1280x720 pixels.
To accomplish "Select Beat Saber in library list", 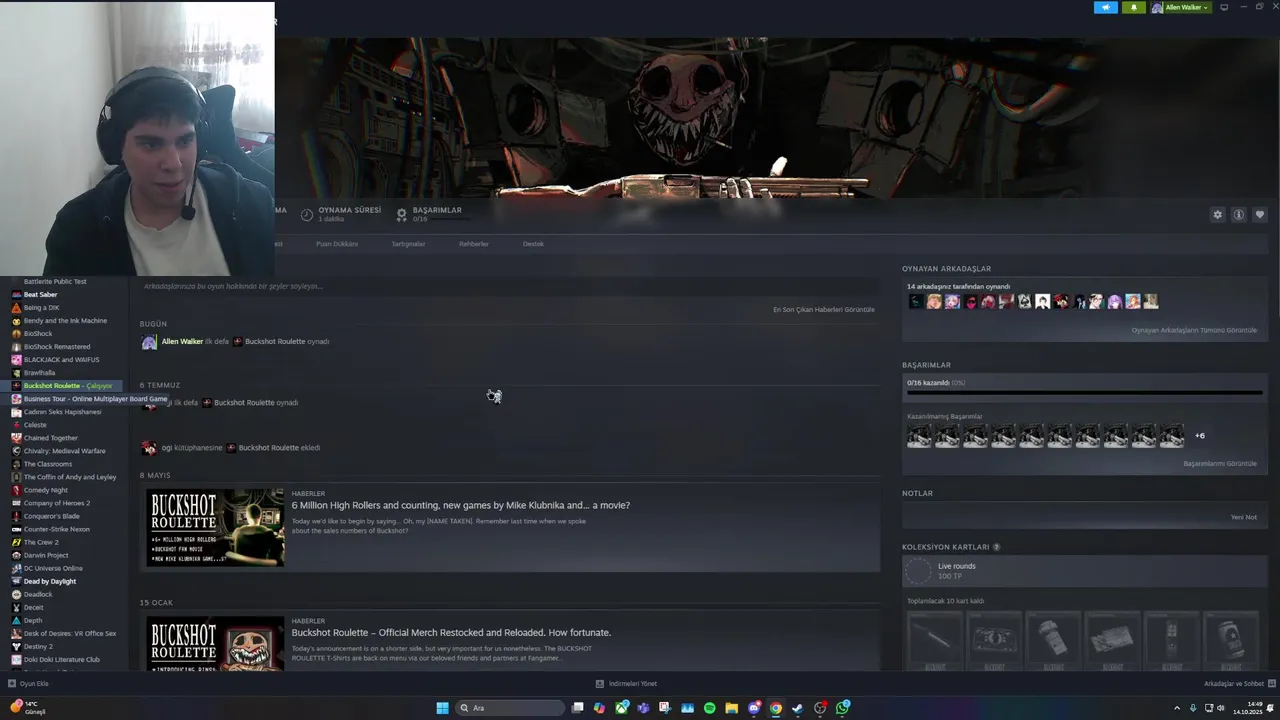I will tap(40, 295).
